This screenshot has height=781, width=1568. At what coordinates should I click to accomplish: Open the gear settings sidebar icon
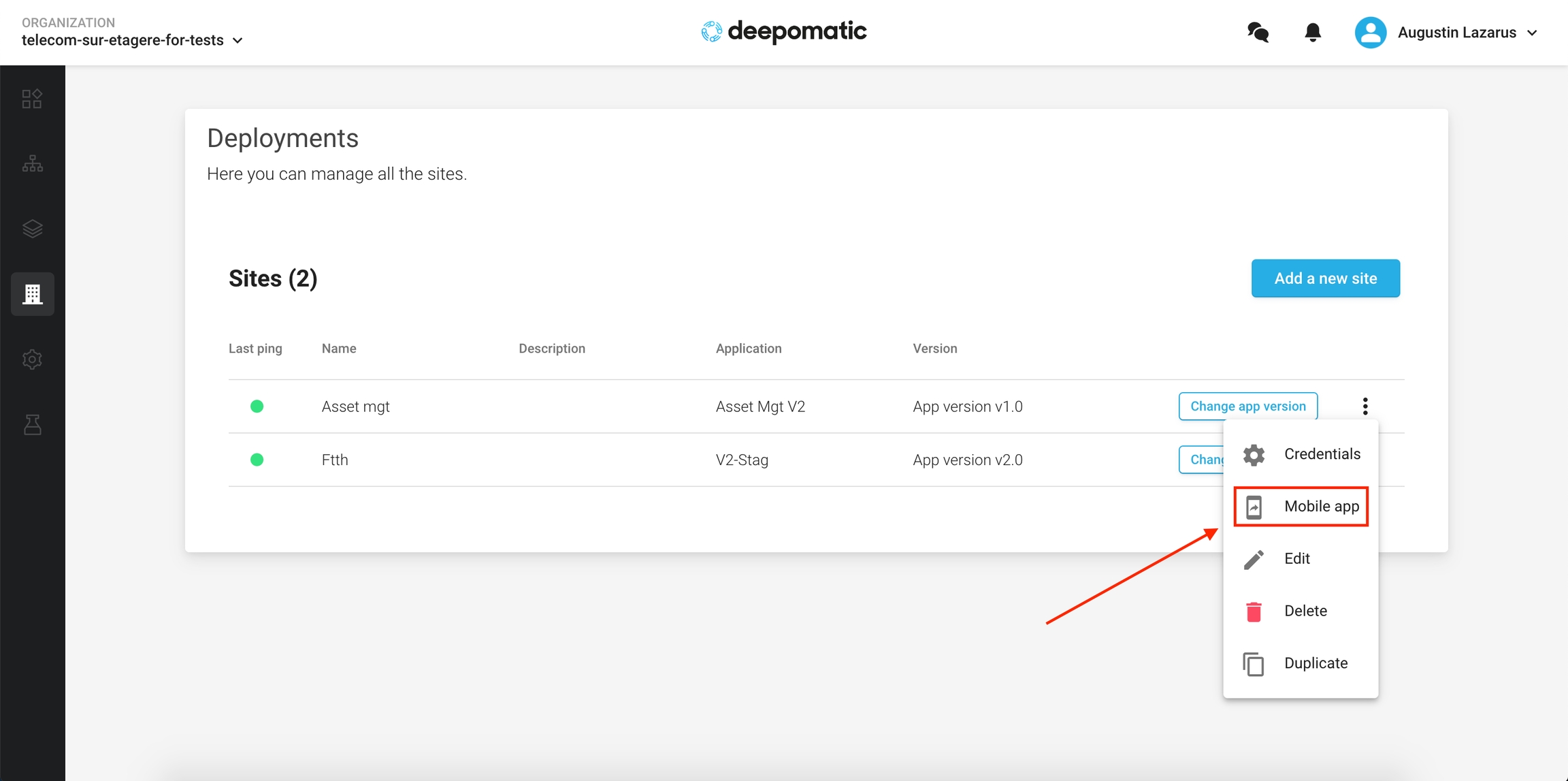(32, 360)
